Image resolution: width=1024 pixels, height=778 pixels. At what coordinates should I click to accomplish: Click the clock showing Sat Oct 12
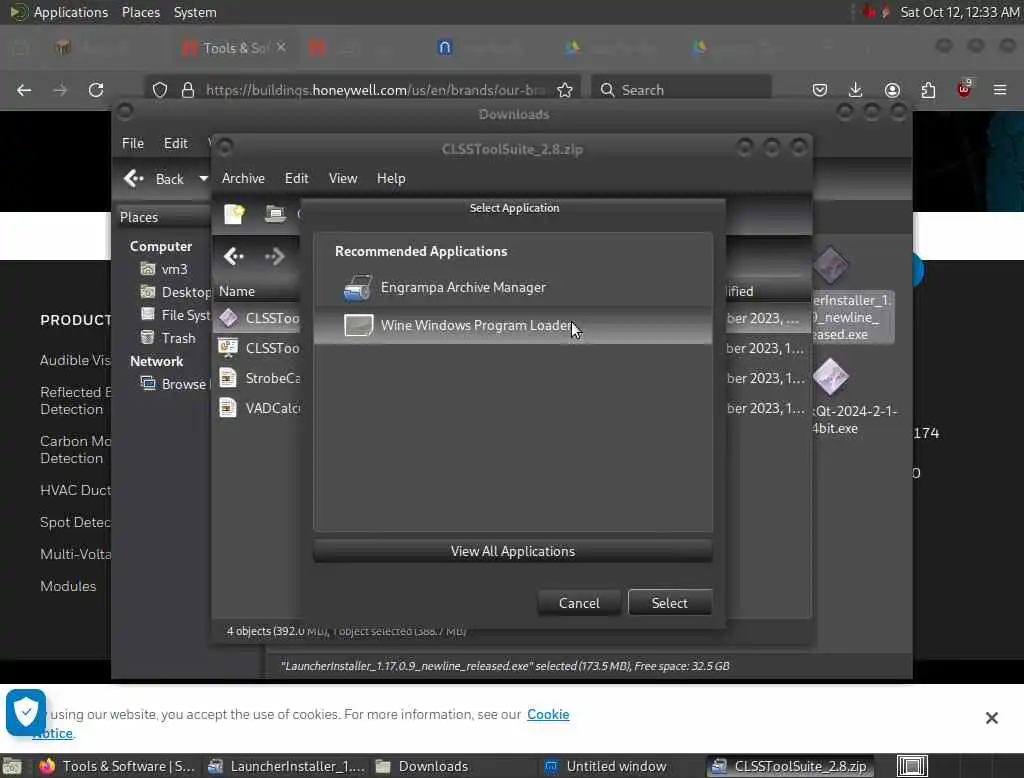point(960,12)
